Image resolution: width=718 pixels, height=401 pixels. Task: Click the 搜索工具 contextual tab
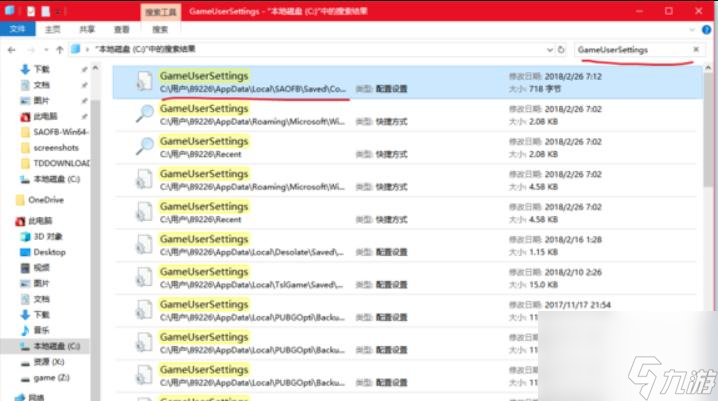[x=161, y=12]
